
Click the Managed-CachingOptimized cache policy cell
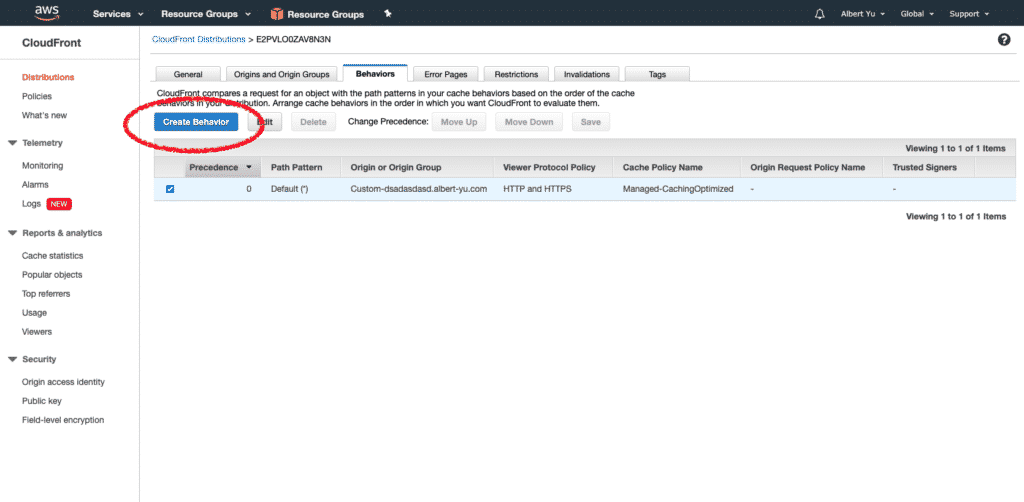pos(678,189)
